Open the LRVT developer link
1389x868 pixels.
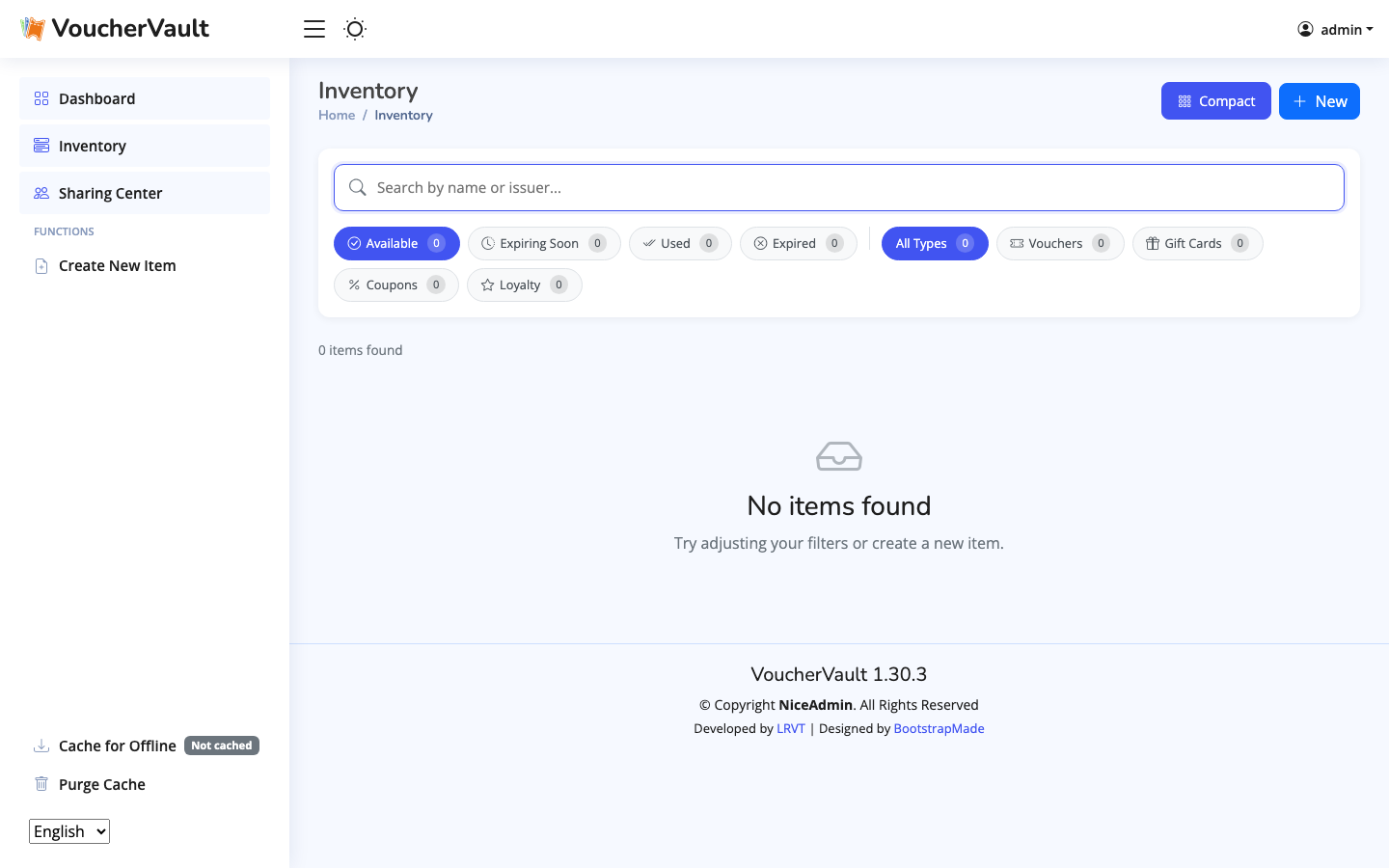click(791, 728)
